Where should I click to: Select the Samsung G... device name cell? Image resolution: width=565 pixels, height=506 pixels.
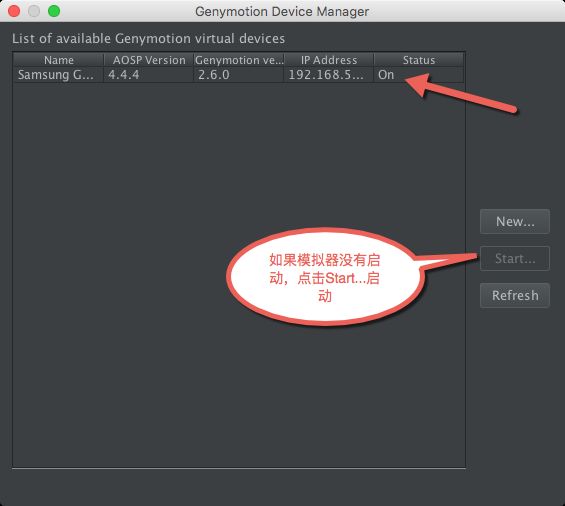click(58, 75)
